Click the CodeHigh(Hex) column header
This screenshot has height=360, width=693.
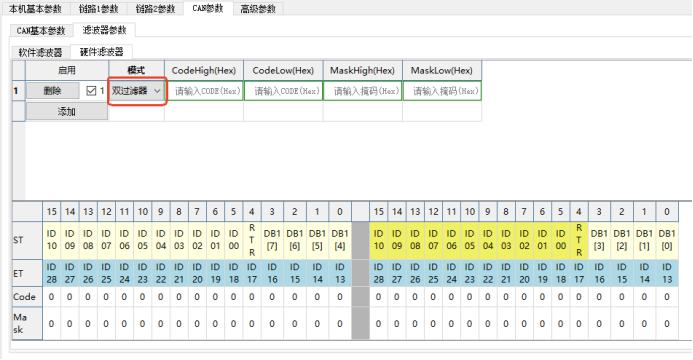(x=204, y=71)
